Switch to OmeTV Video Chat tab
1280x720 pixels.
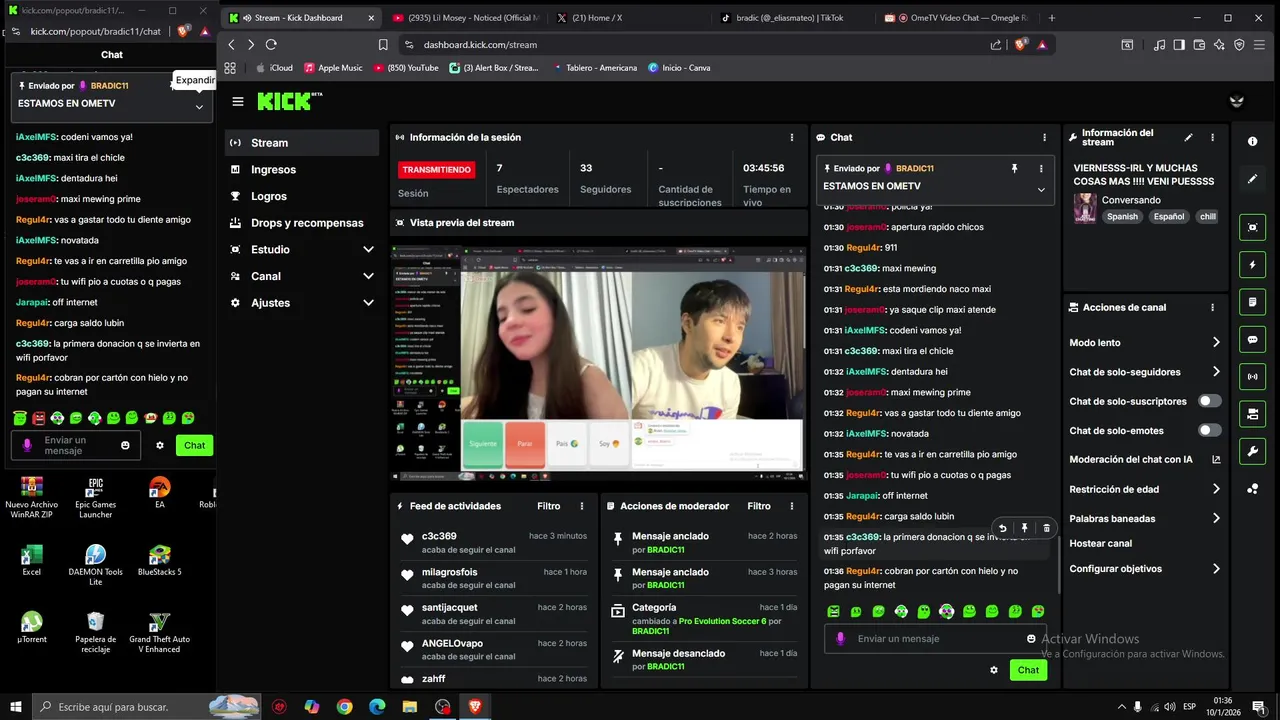point(958,18)
